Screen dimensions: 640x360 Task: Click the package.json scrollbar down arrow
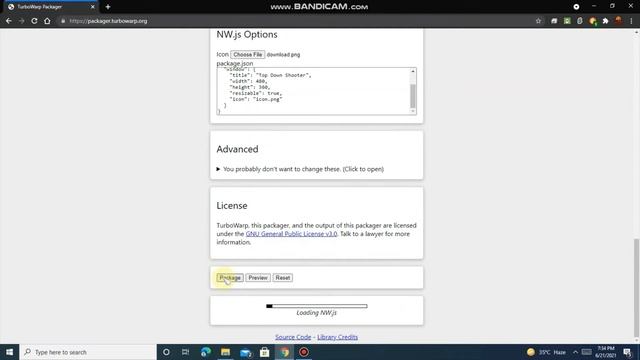(413, 111)
